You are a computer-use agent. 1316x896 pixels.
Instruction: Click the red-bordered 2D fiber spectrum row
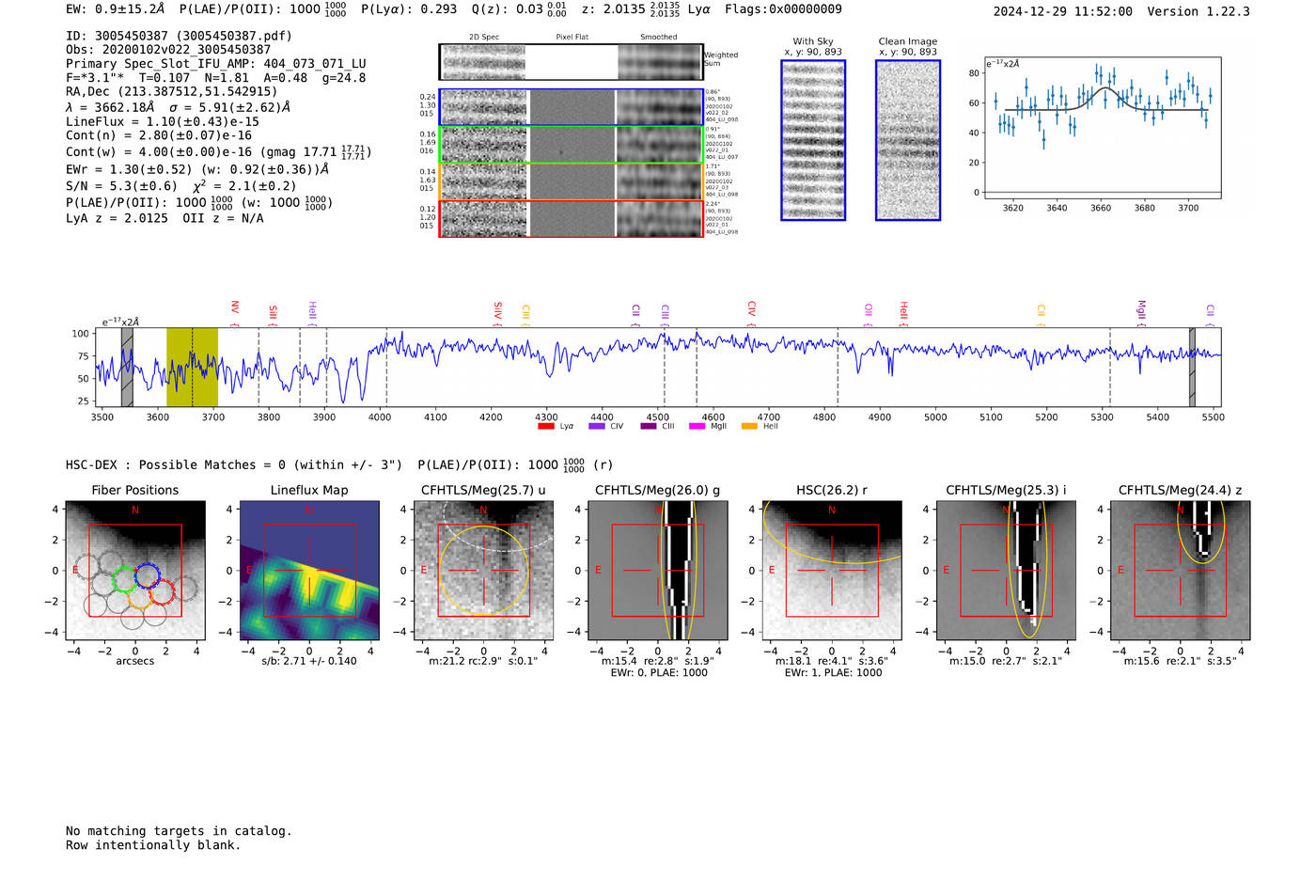coord(571,218)
